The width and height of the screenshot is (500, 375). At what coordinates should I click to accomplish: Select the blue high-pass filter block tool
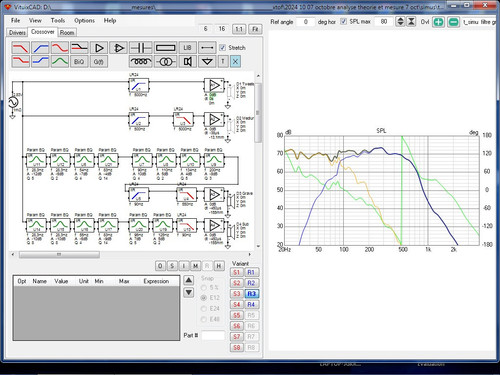point(40,48)
